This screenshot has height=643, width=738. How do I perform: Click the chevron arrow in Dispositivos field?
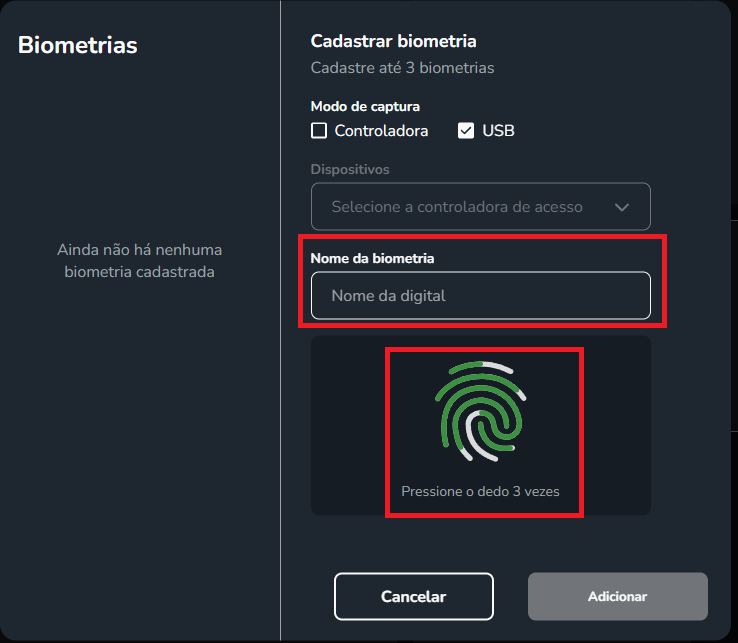click(x=622, y=207)
